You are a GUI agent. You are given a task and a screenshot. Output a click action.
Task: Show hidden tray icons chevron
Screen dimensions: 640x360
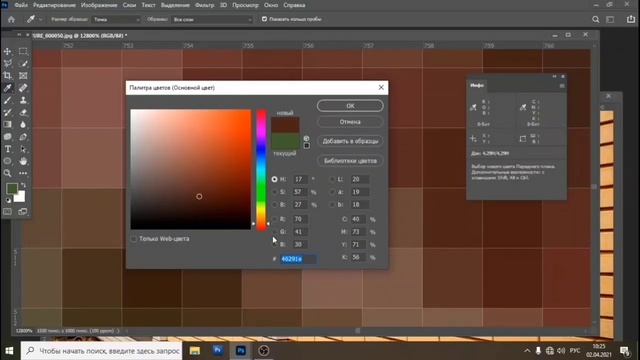click(x=527, y=351)
